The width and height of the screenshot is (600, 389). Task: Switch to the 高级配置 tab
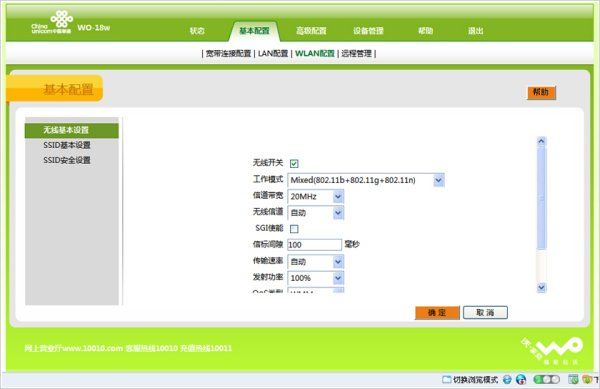coord(311,31)
